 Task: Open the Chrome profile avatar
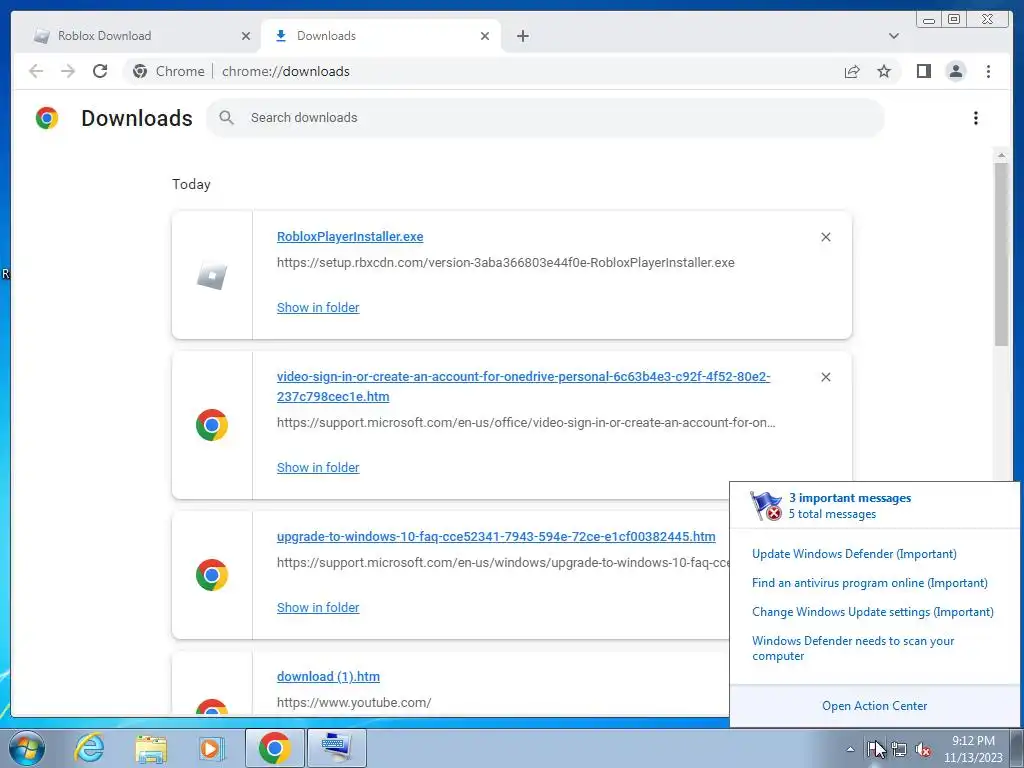tap(955, 71)
